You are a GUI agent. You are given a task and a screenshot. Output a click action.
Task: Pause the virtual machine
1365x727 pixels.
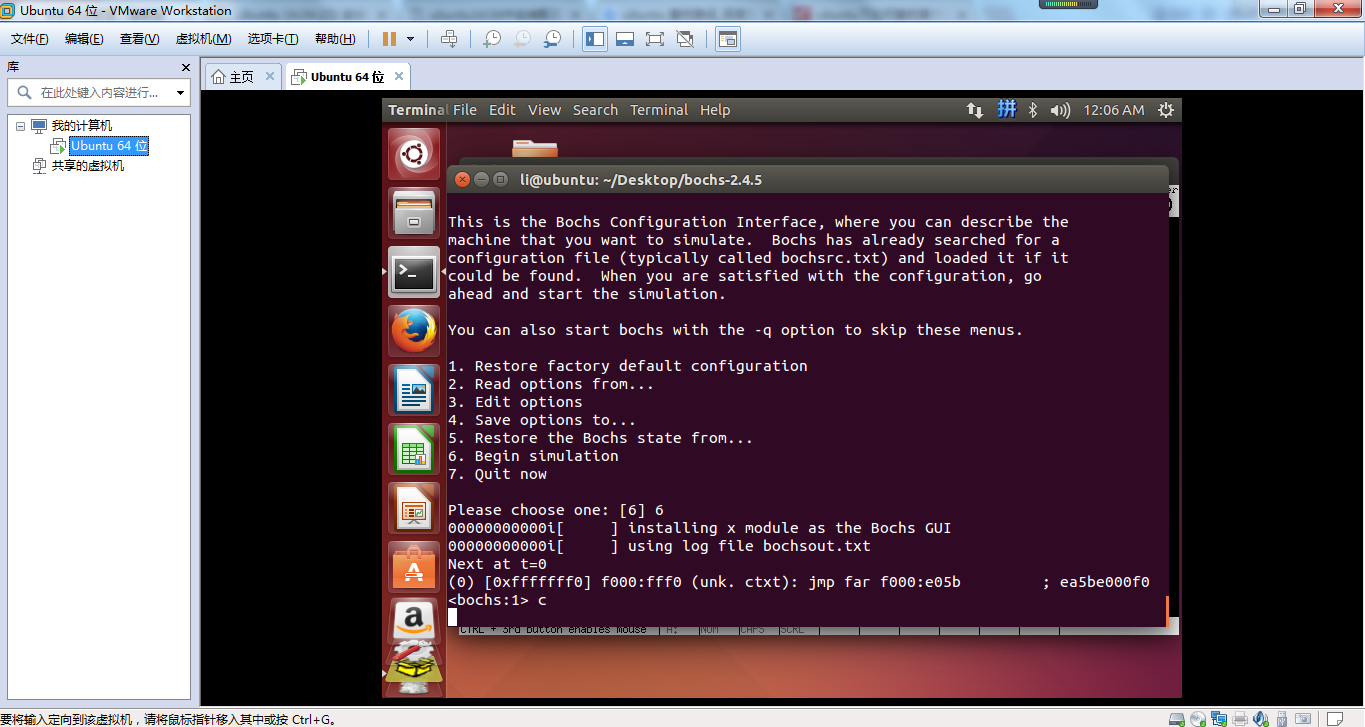389,39
